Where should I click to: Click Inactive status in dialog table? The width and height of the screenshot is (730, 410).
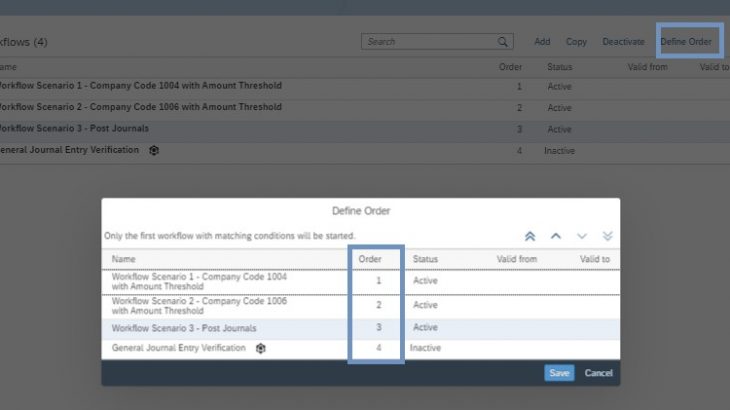(x=425, y=348)
